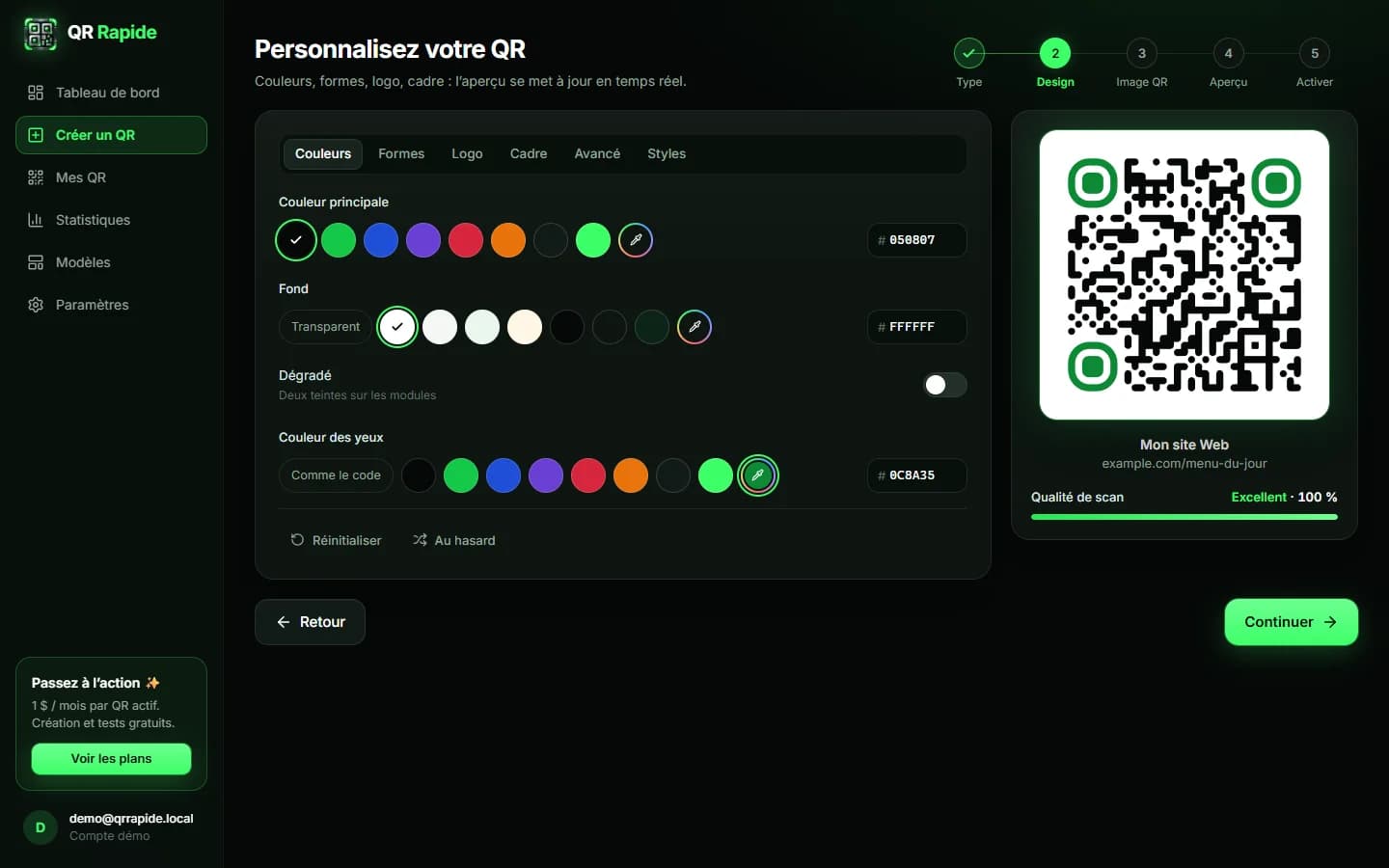Screen dimensions: 1389x868
Task: Open the Avancé tab
Action: [x=597, y=154]
